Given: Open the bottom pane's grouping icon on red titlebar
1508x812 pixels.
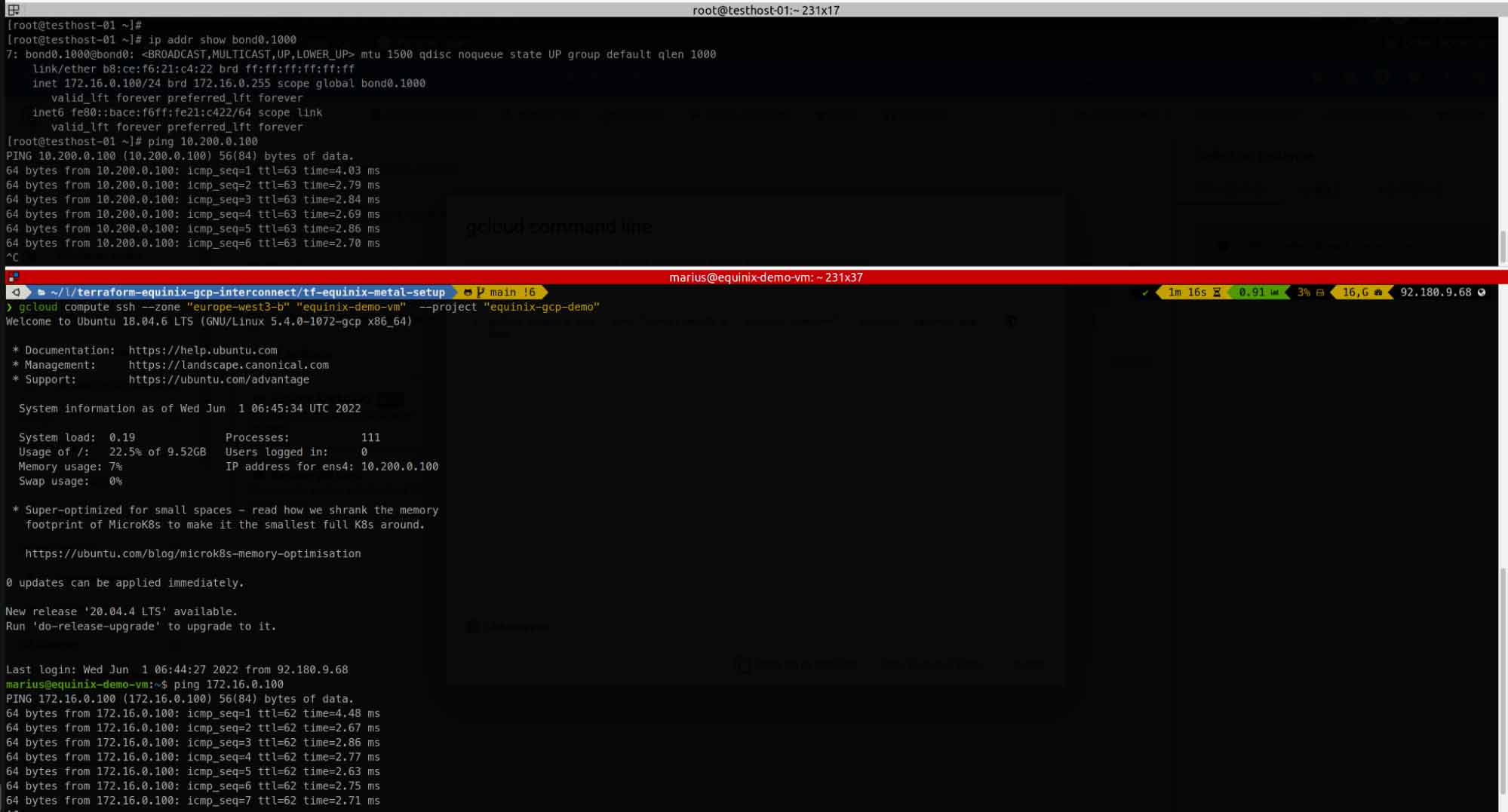Looking at the screenshot, I should pyautogui.click(x=13, y=277).
